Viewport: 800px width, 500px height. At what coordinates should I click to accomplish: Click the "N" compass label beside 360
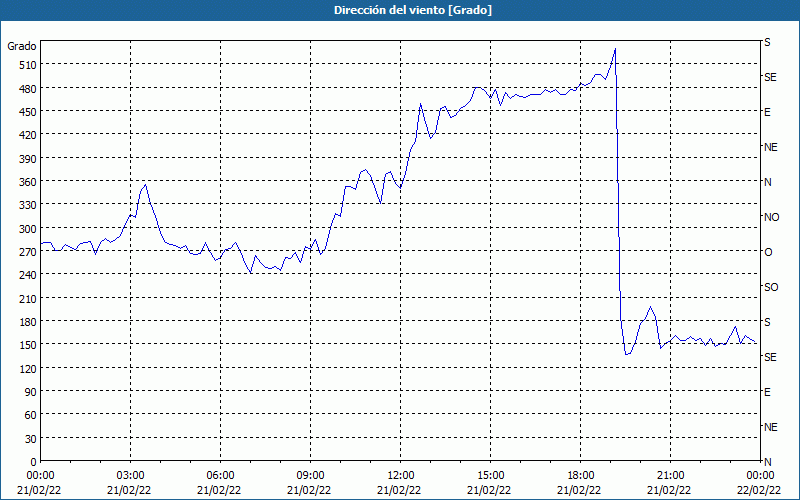[x=767, y=182]
